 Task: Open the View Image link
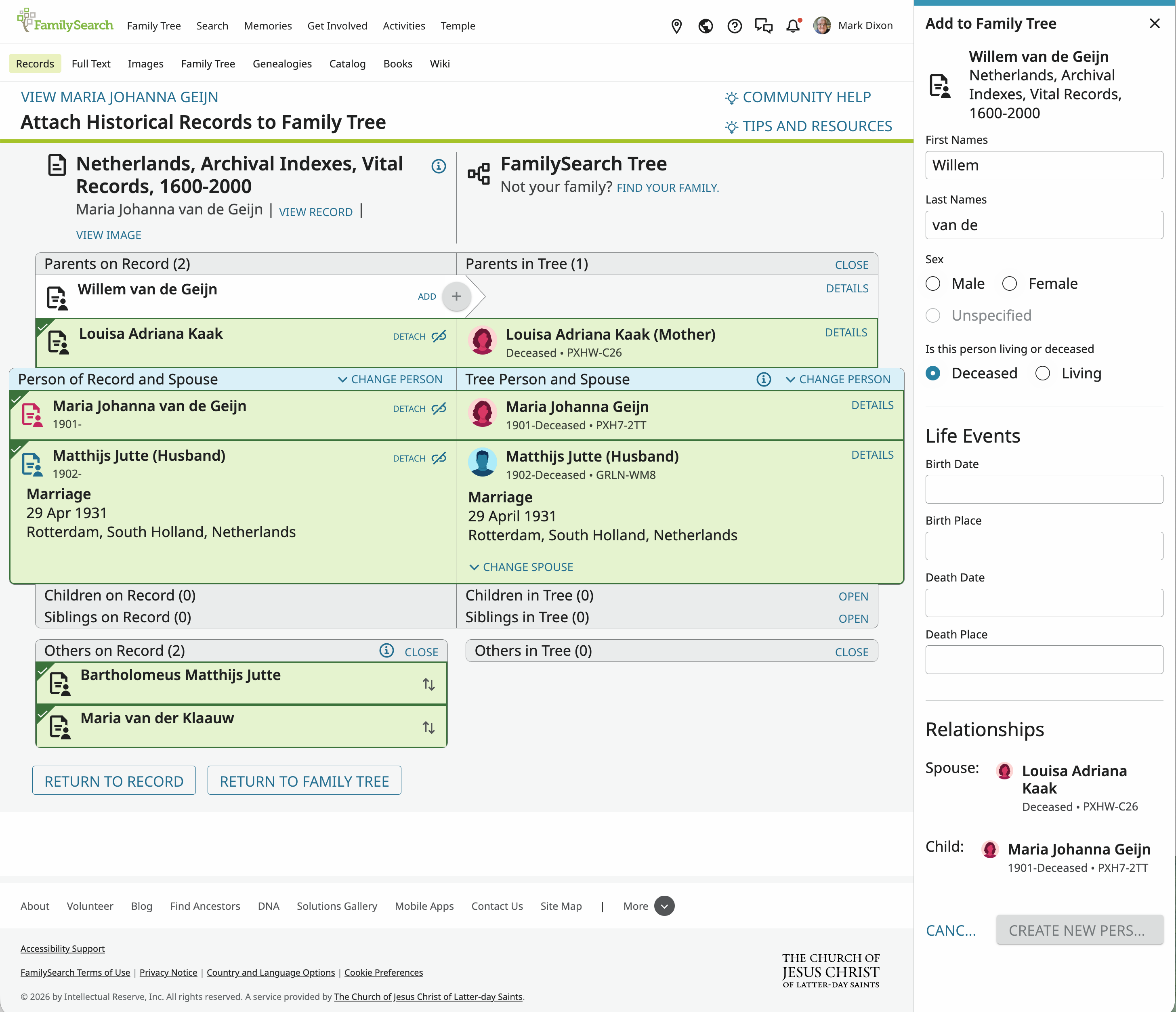tap(108, 235)
